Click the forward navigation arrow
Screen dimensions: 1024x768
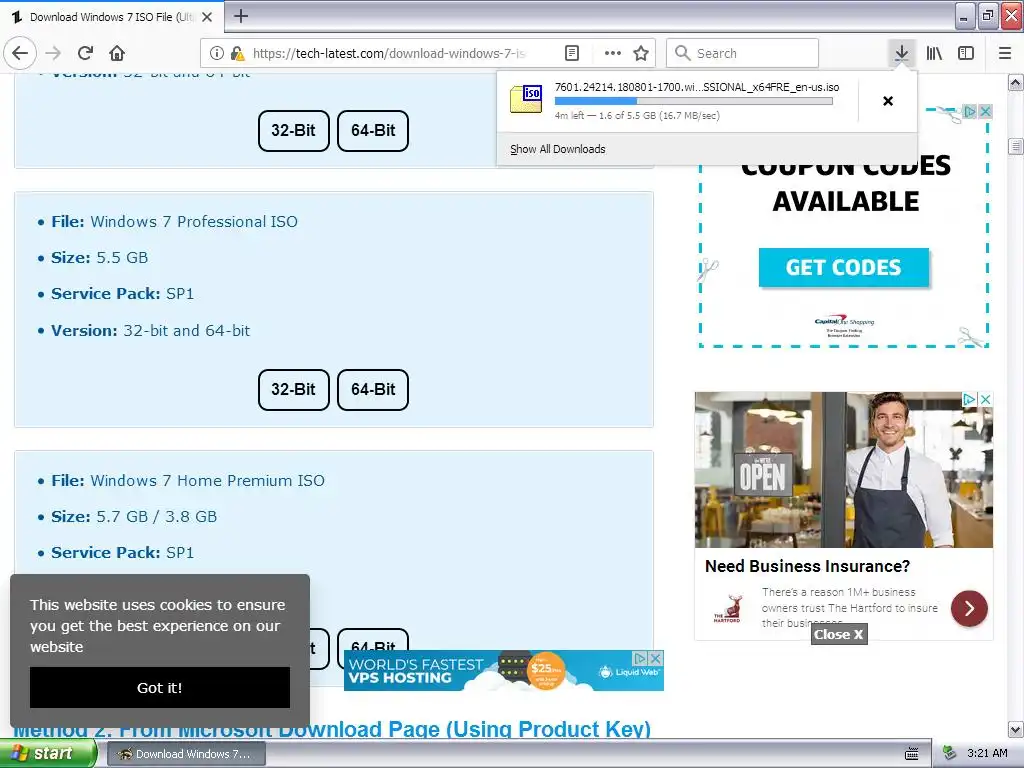tap(54, 53)
